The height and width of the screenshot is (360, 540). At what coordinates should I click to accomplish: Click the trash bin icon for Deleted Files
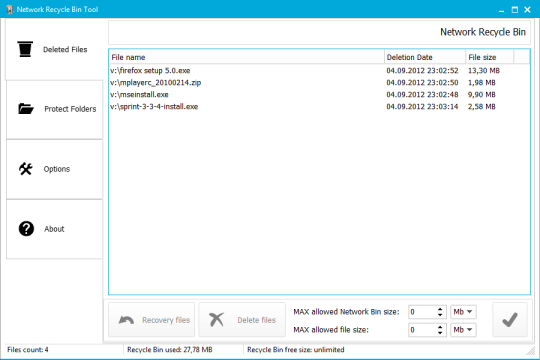(25, 49)
